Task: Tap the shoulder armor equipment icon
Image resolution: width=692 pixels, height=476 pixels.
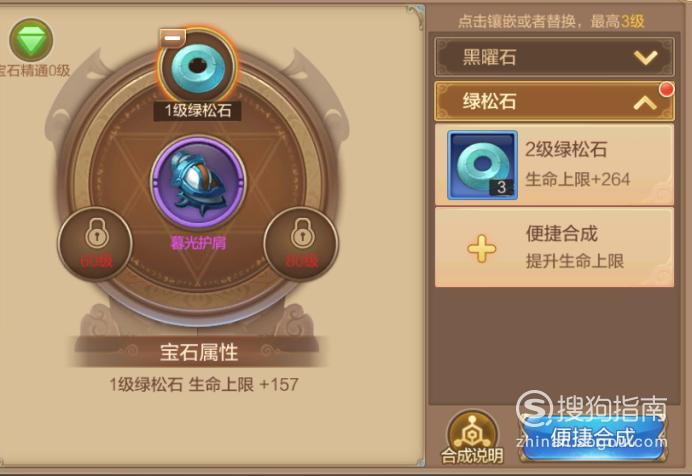Action: click(198, 182)
